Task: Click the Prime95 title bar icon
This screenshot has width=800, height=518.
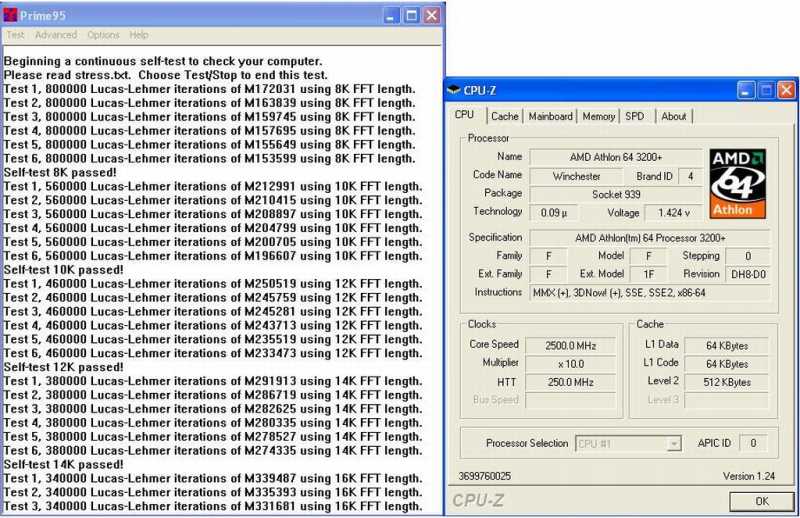Action: click(10, 15)
